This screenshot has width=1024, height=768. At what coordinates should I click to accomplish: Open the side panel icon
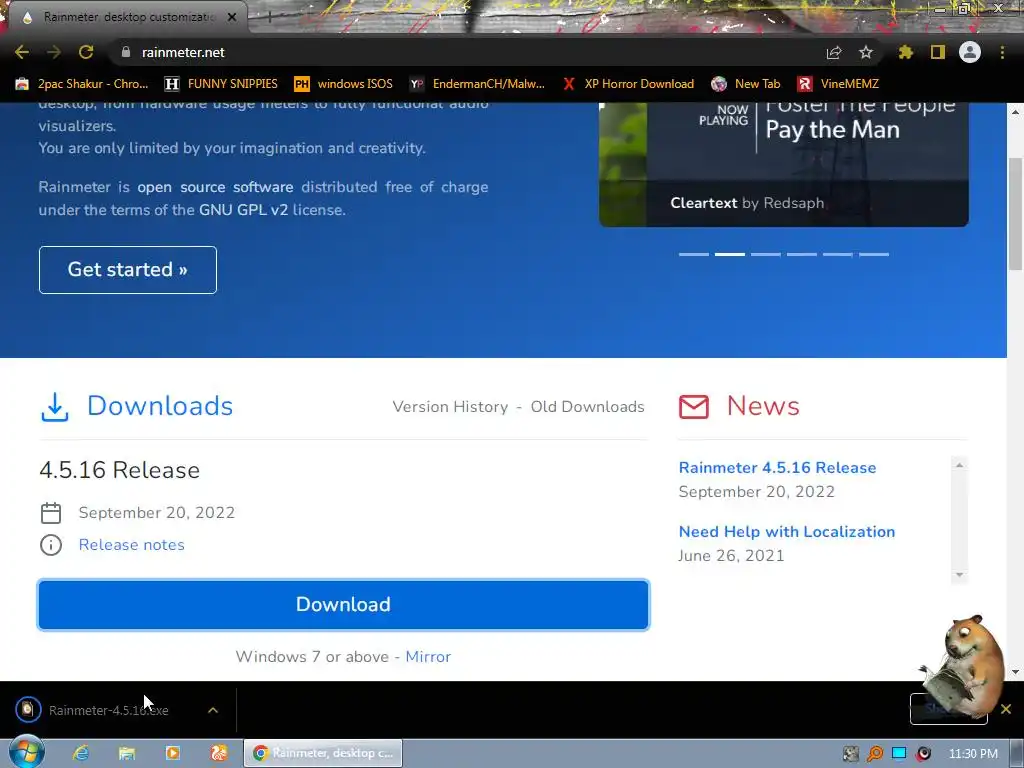coord(938,52)
